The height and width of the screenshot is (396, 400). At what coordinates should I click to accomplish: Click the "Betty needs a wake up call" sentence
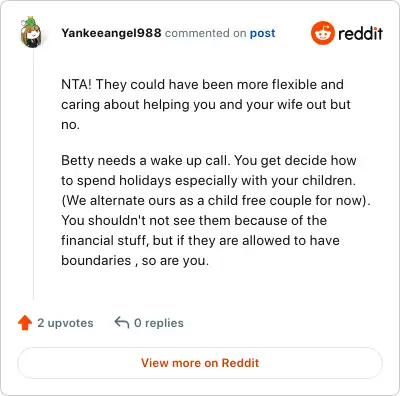point(146,161)
